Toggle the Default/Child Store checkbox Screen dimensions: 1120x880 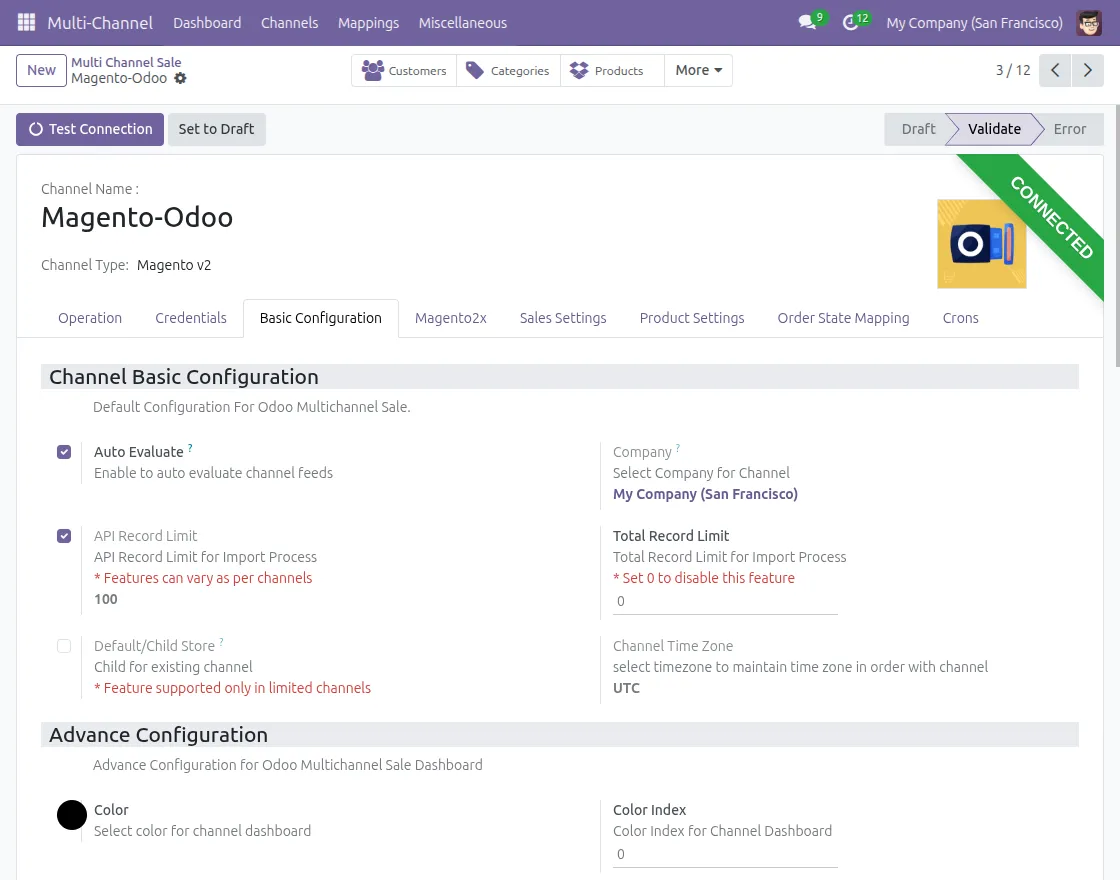point(64,646)
